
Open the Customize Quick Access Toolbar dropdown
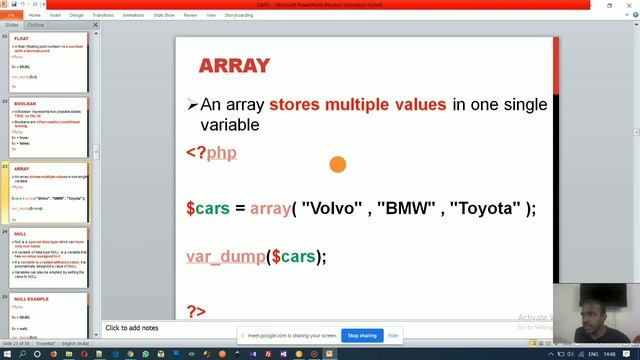[44, 4]
